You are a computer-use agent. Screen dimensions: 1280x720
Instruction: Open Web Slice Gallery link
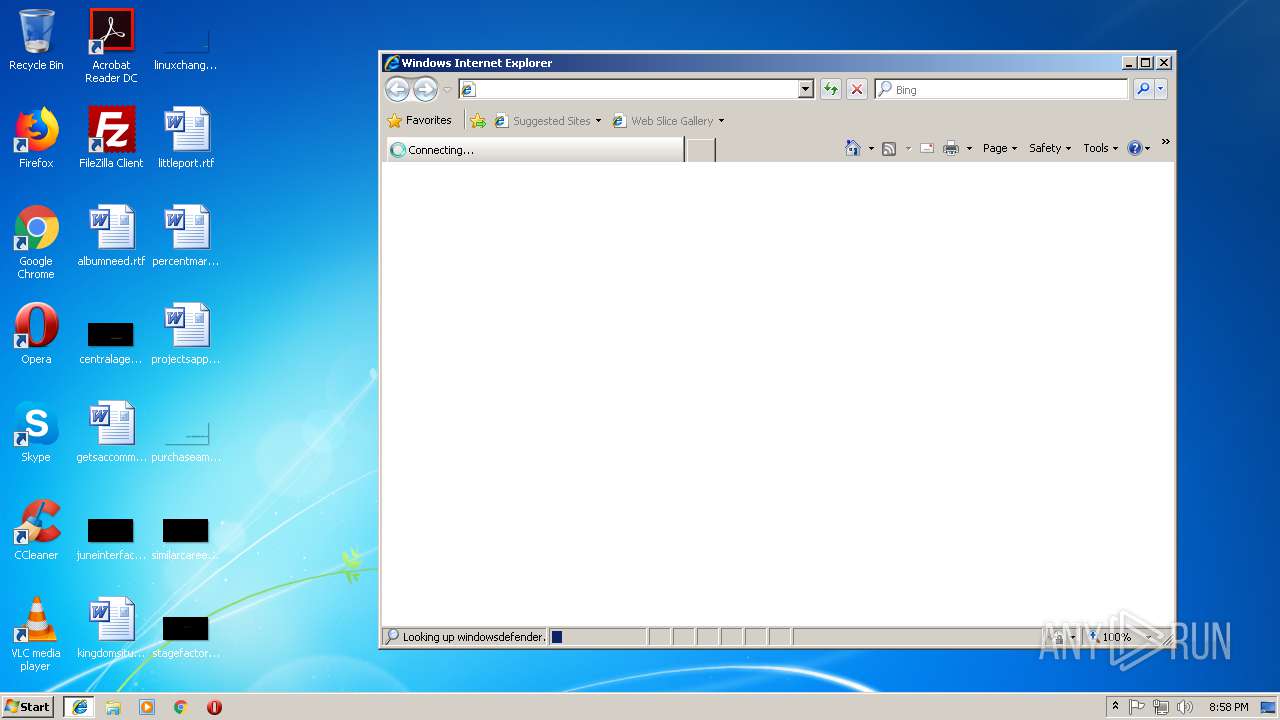(668, 121)
